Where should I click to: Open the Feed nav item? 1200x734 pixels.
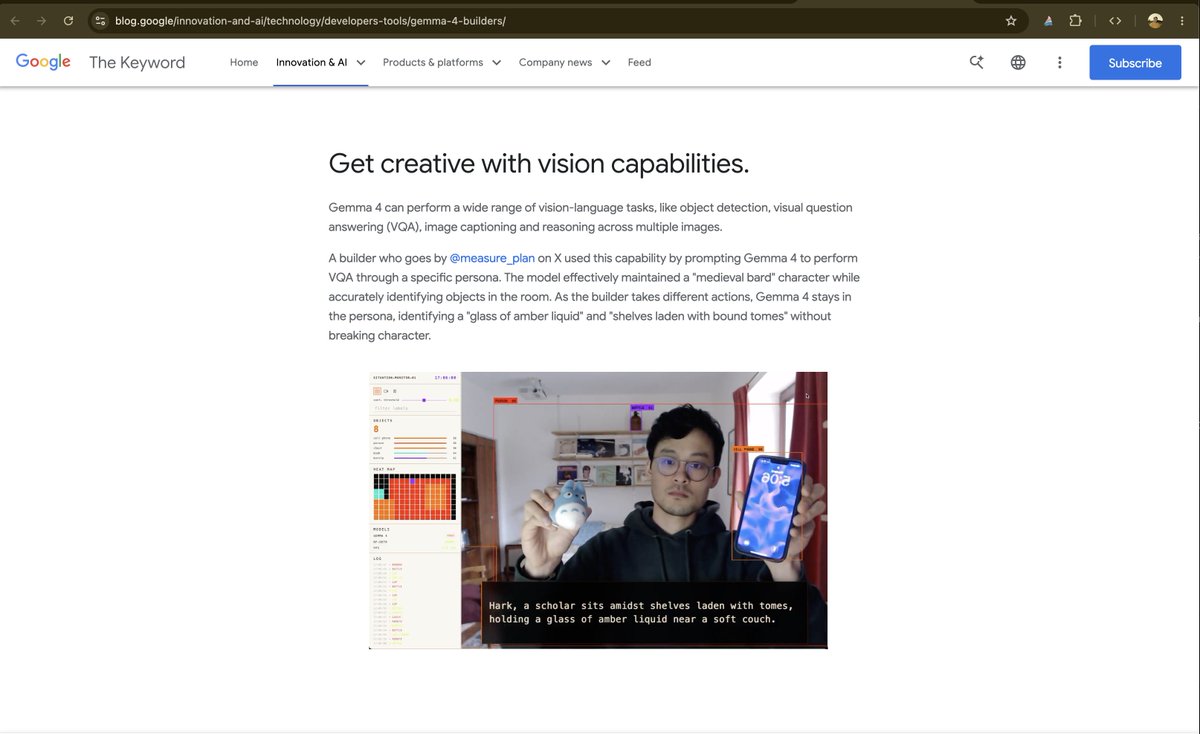[x=639, y=62]
